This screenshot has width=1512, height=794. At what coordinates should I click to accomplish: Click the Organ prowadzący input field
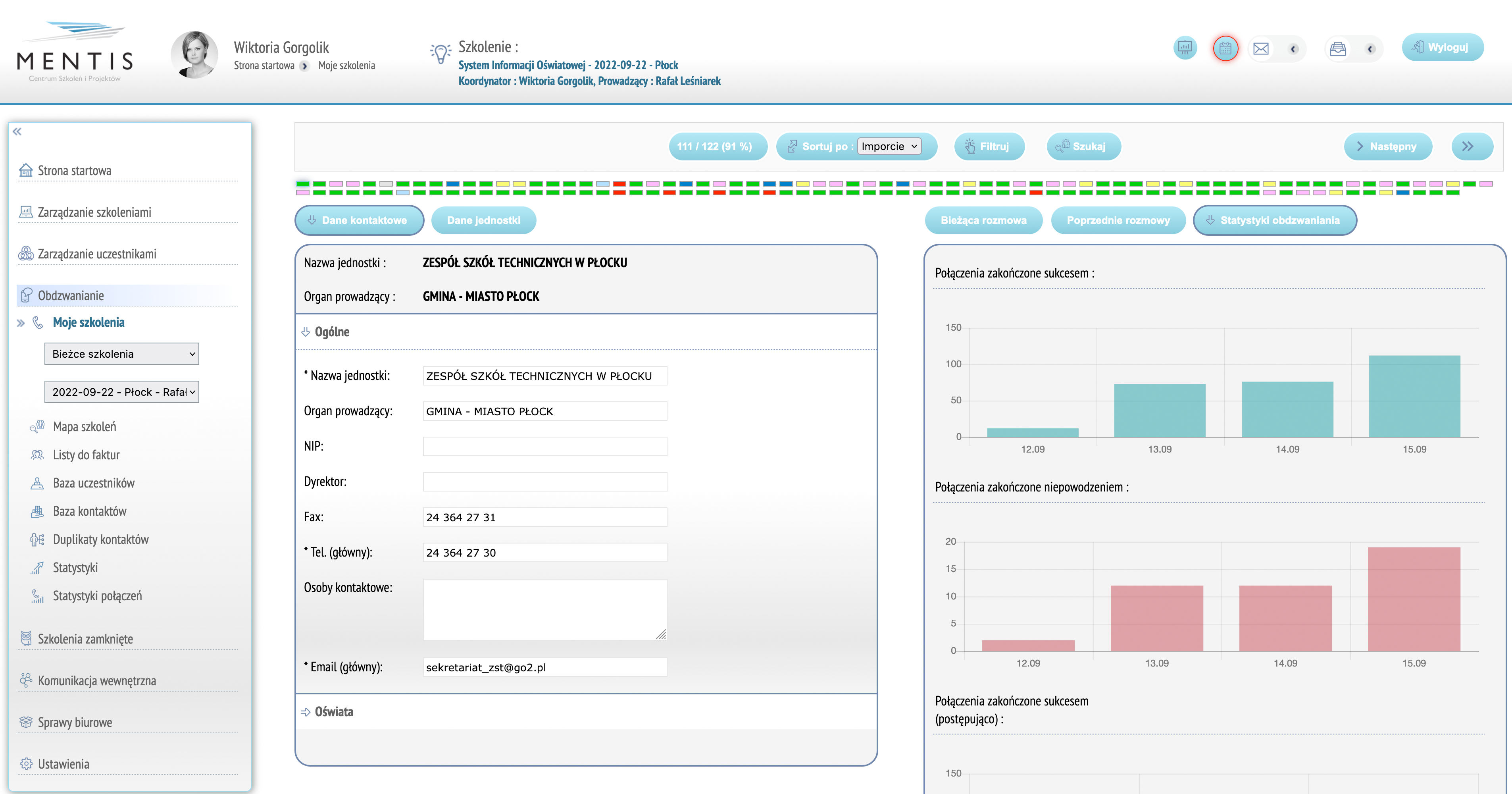[x=545, y=411]
